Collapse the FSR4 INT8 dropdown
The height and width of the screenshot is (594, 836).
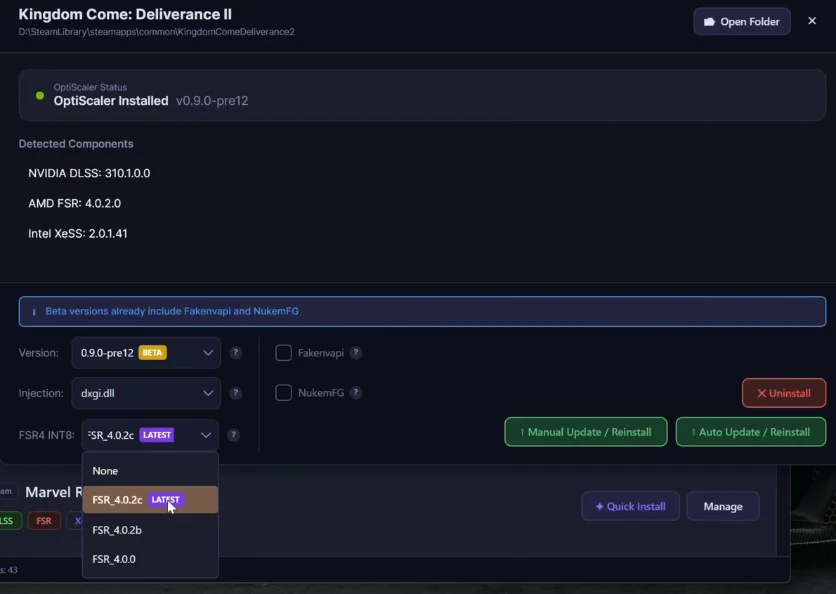tap(150, 435)
